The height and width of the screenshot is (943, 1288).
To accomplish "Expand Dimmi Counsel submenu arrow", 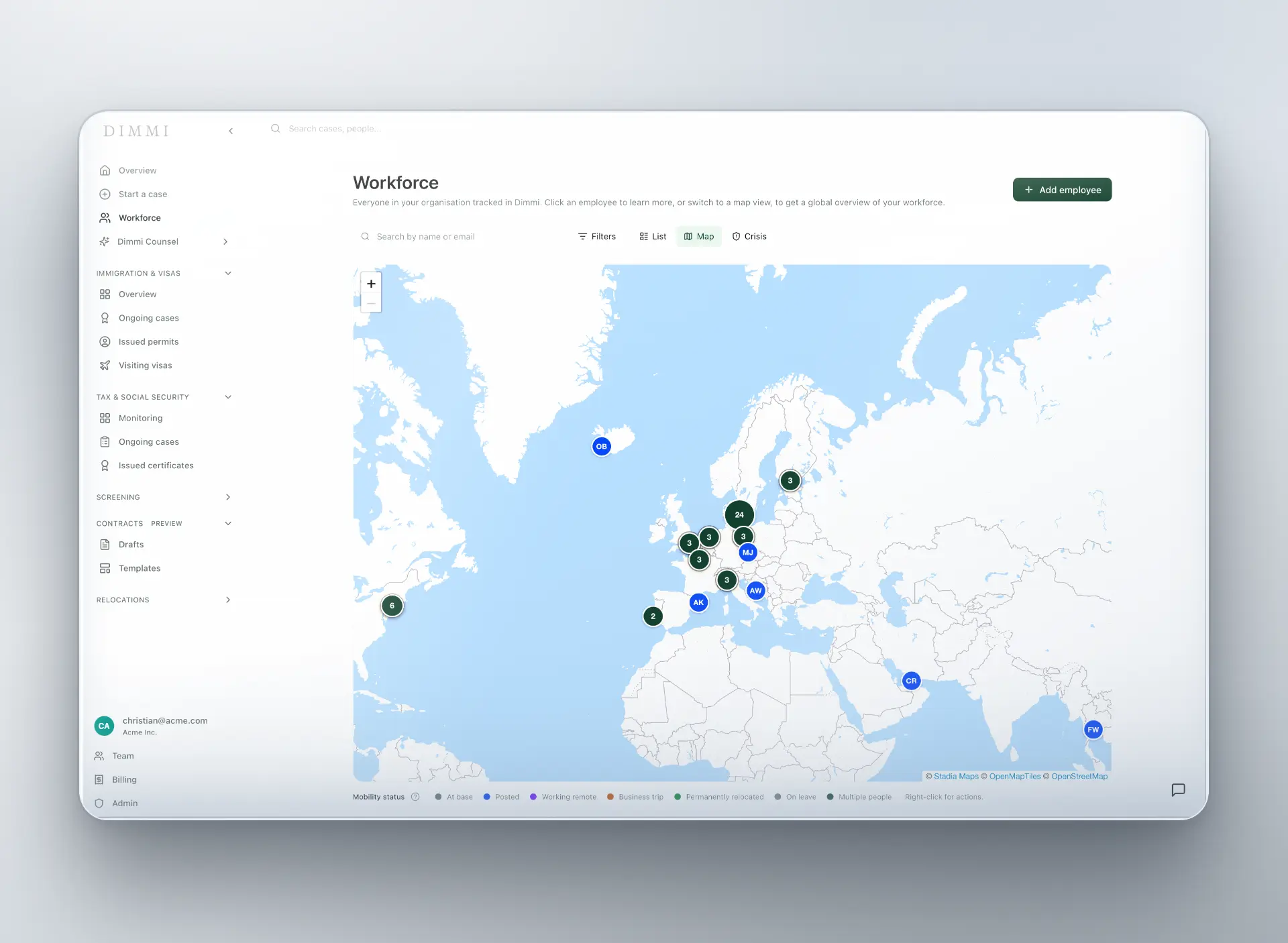I will 225,241.
